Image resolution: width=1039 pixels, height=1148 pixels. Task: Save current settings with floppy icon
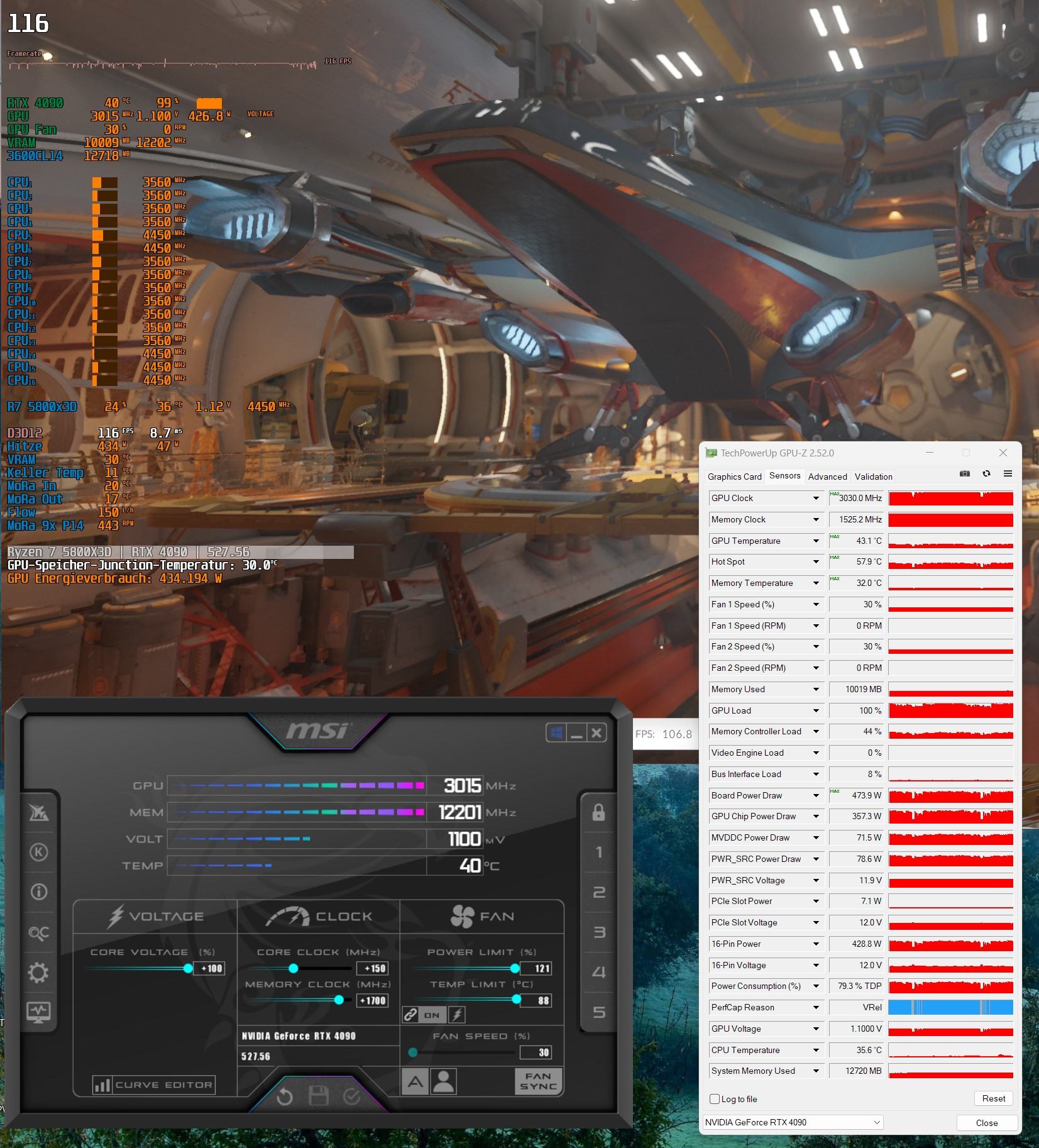click(319, 1096)
